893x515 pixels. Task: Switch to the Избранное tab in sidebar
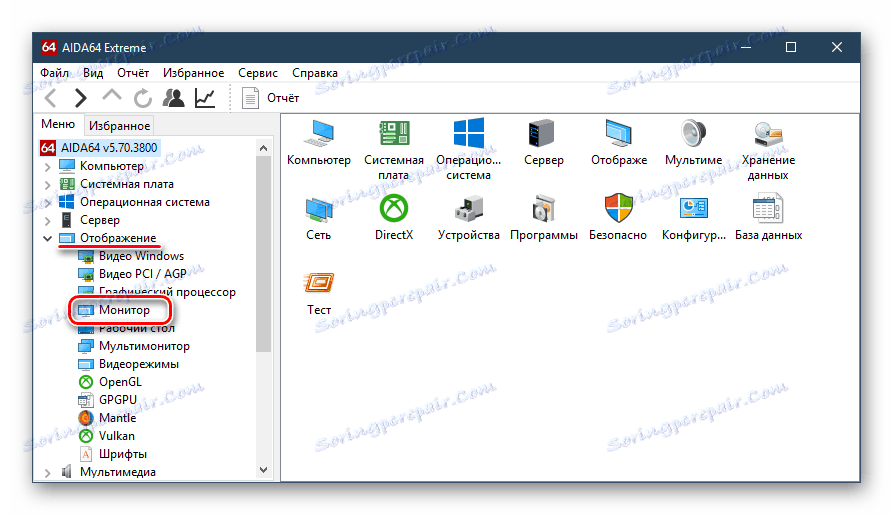[120, 125]
